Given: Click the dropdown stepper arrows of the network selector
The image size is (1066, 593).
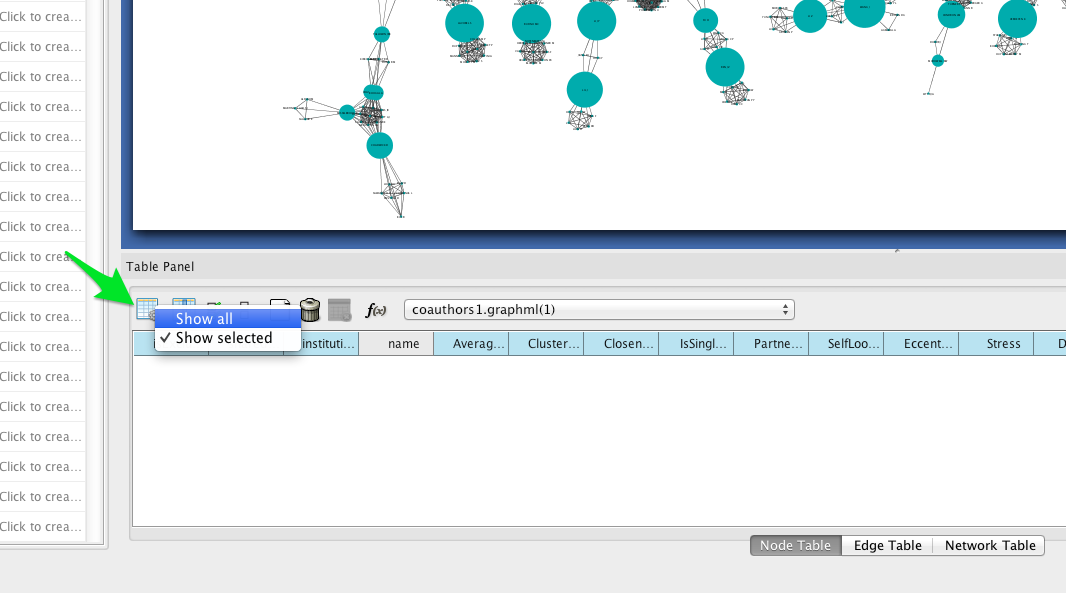Looking at the screenshot, I should pyautogui.click(x=785, y=309).
